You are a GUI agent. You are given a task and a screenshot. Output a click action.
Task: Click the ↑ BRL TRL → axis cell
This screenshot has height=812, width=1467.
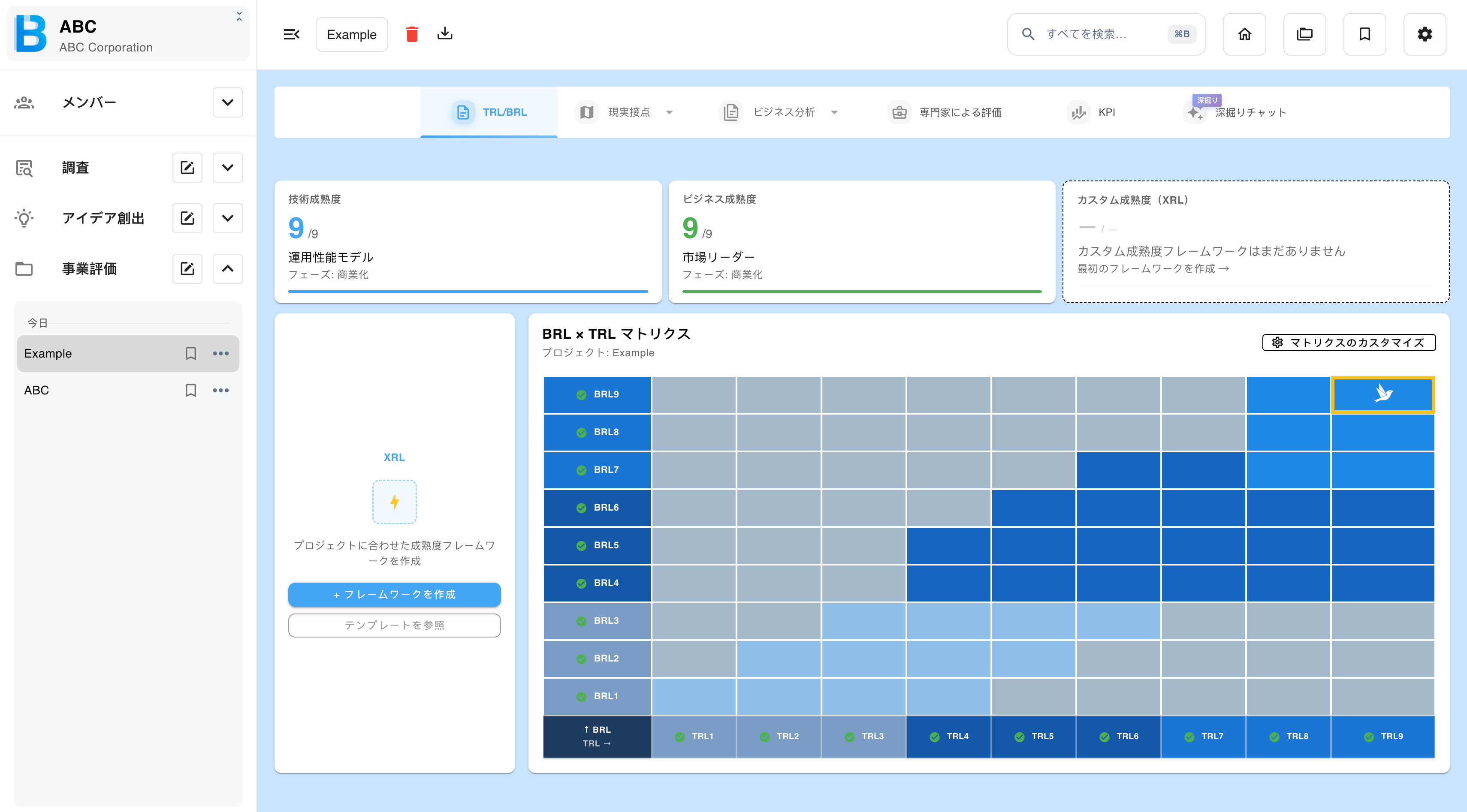[597, 737]
